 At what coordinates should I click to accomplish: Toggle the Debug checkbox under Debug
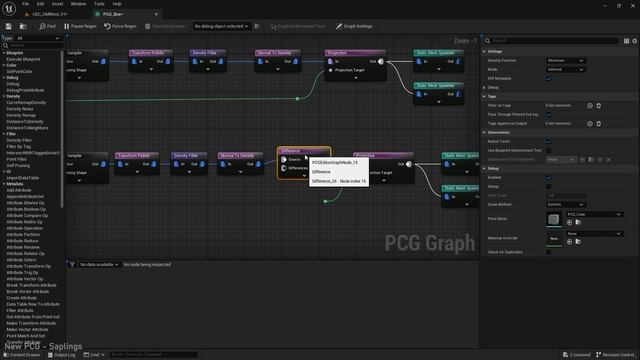[549, 187]
